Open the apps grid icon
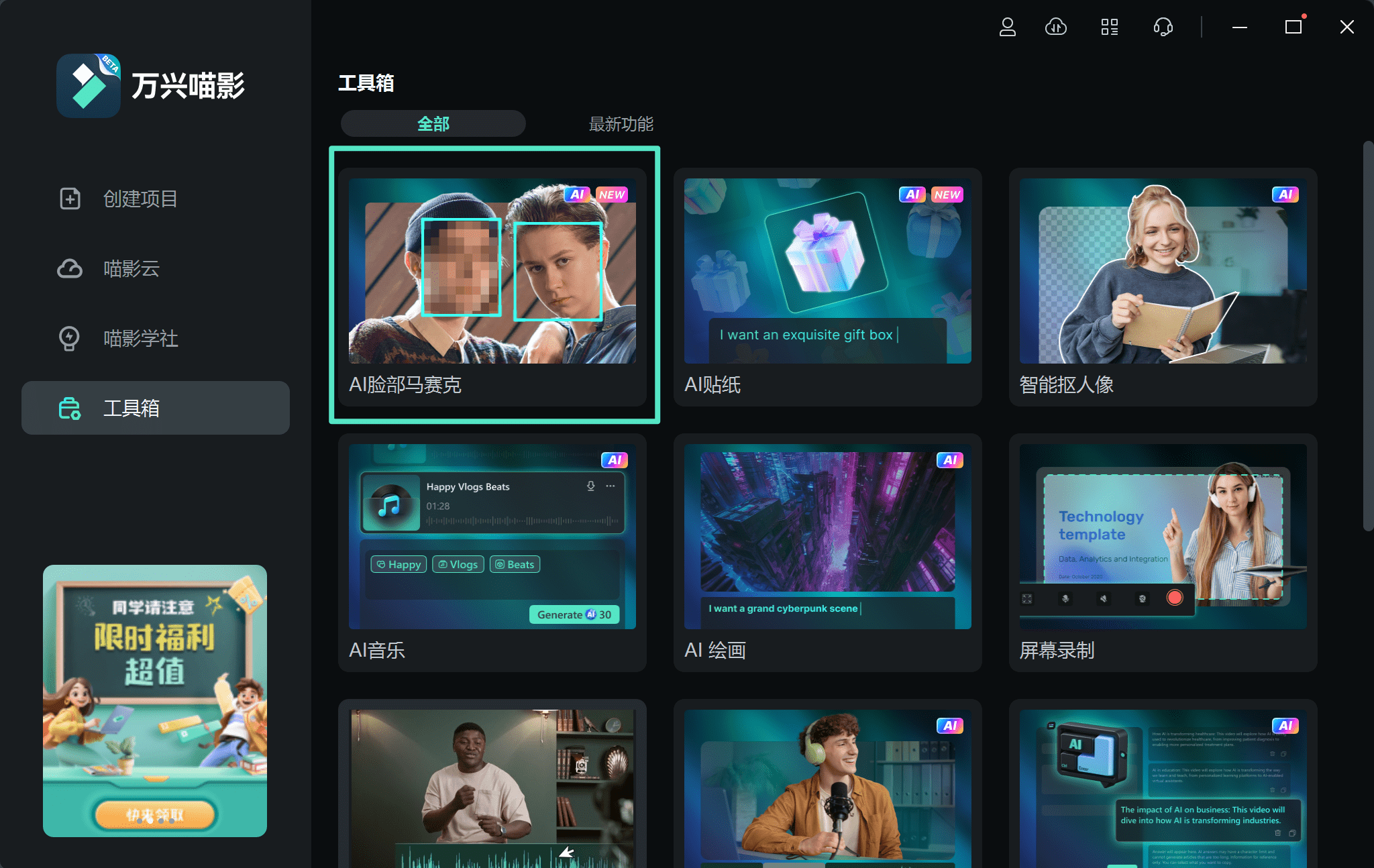This screenshot has width=1374, height=868. point(1110,27)
